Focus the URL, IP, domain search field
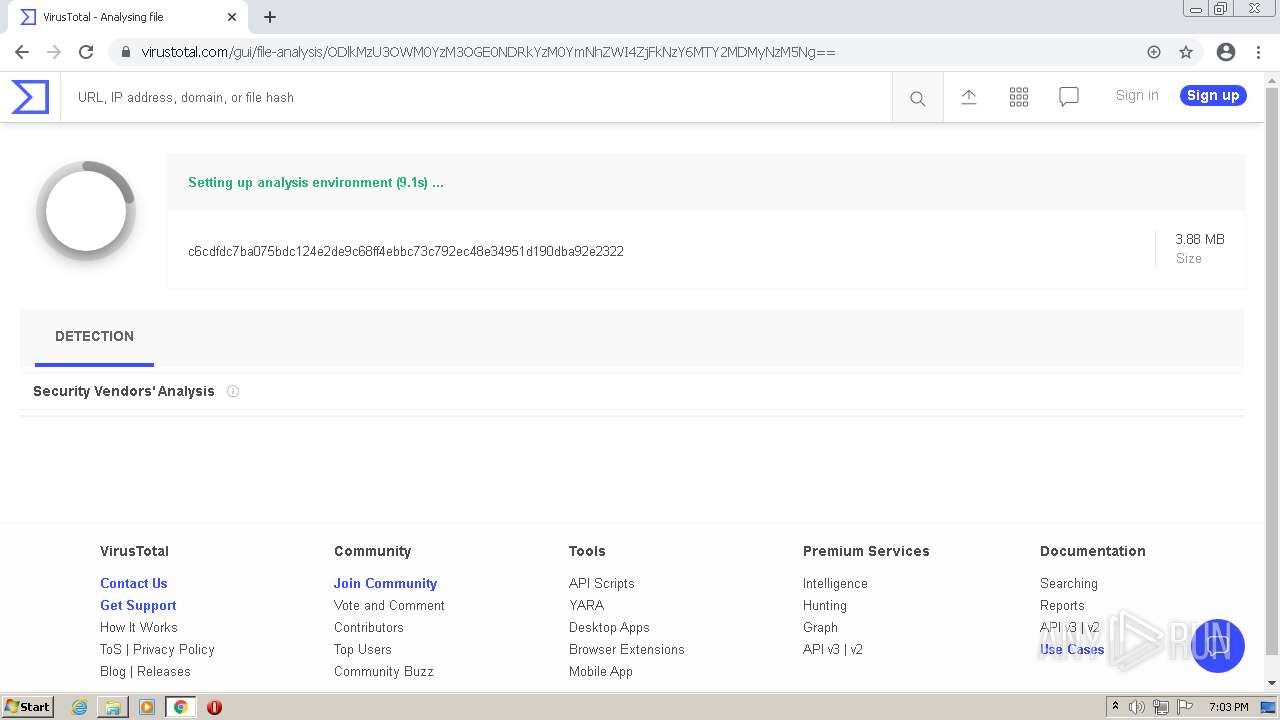The width and height of the screenshot is (1280, 720). click(x=476, y=98)
